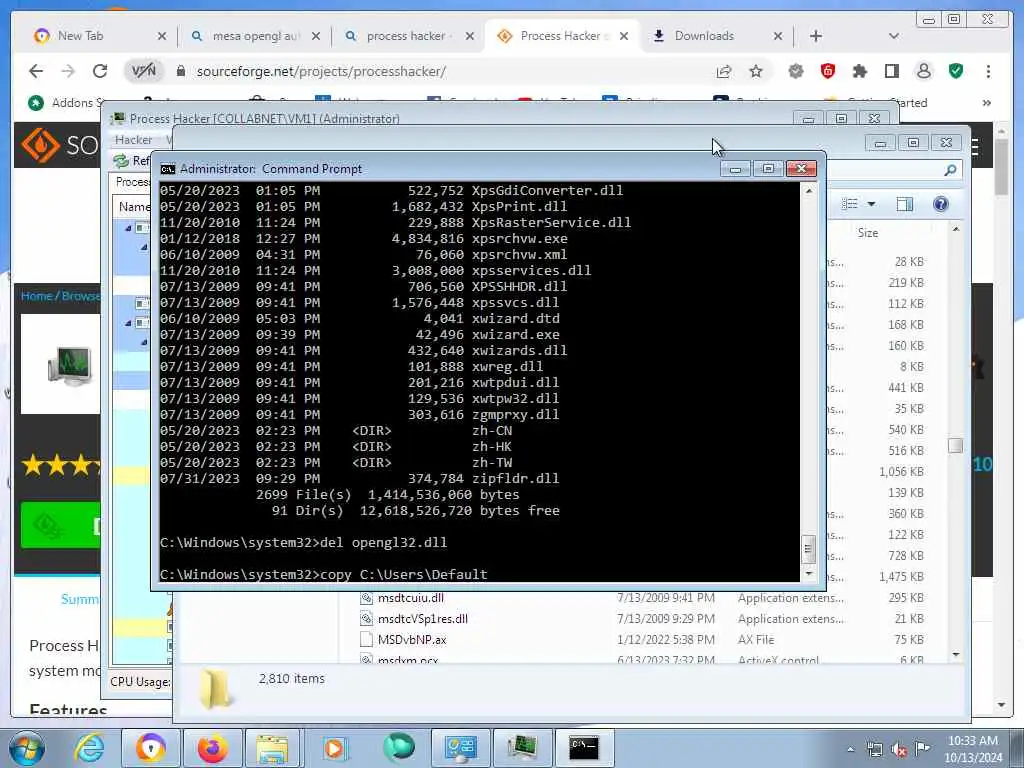Switch to Process Hacker taskbar icon

point(521,748)
